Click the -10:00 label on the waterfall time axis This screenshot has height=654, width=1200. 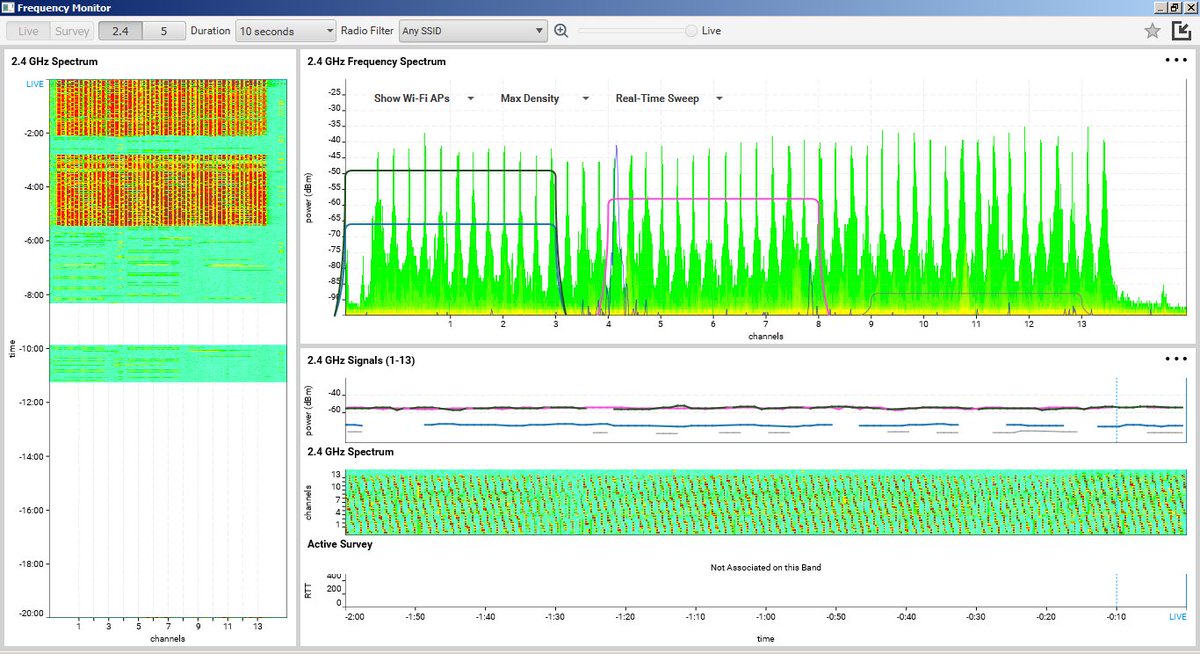(31, 349)
